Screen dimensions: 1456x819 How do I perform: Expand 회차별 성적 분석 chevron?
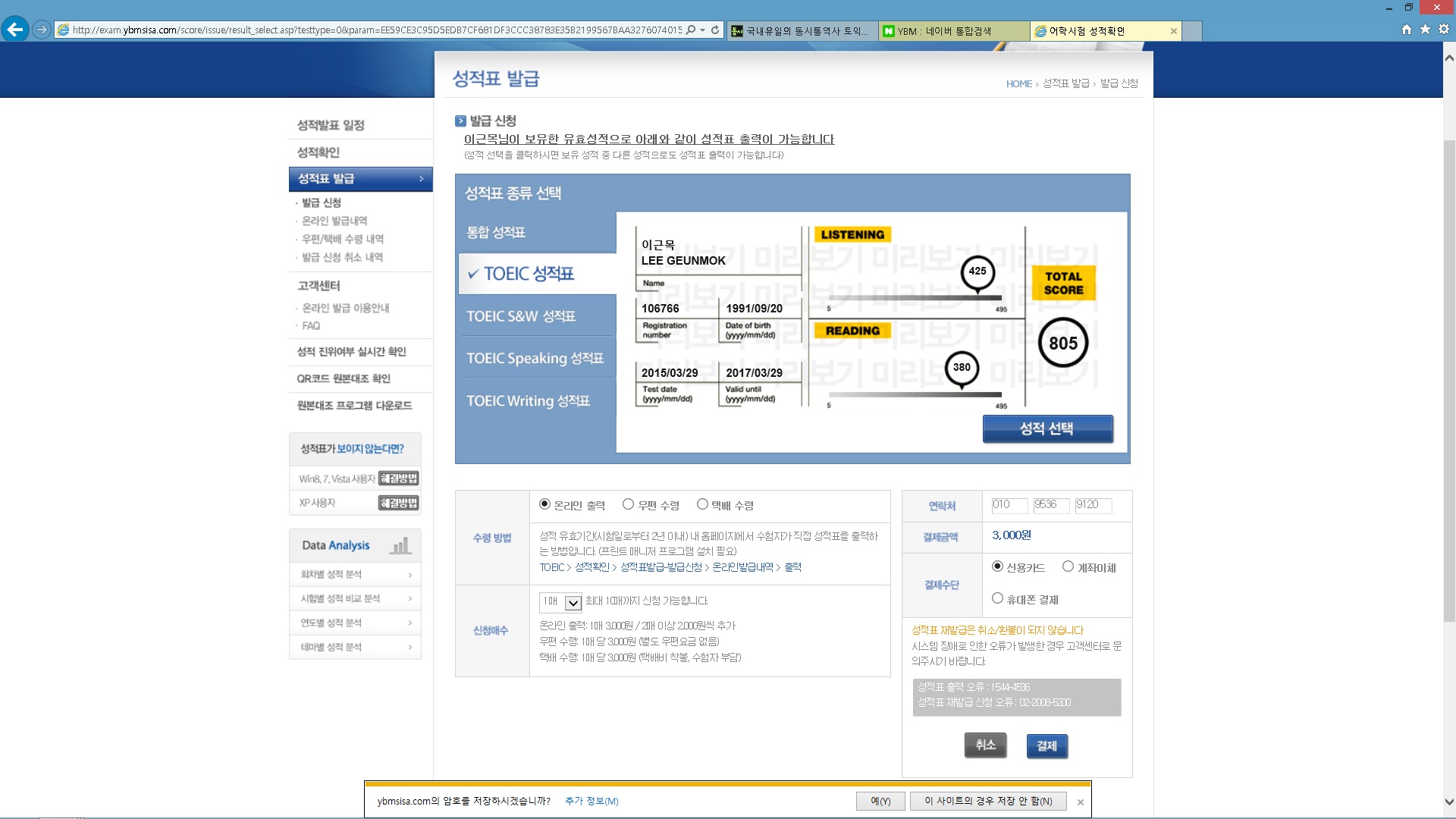[410, 575]
